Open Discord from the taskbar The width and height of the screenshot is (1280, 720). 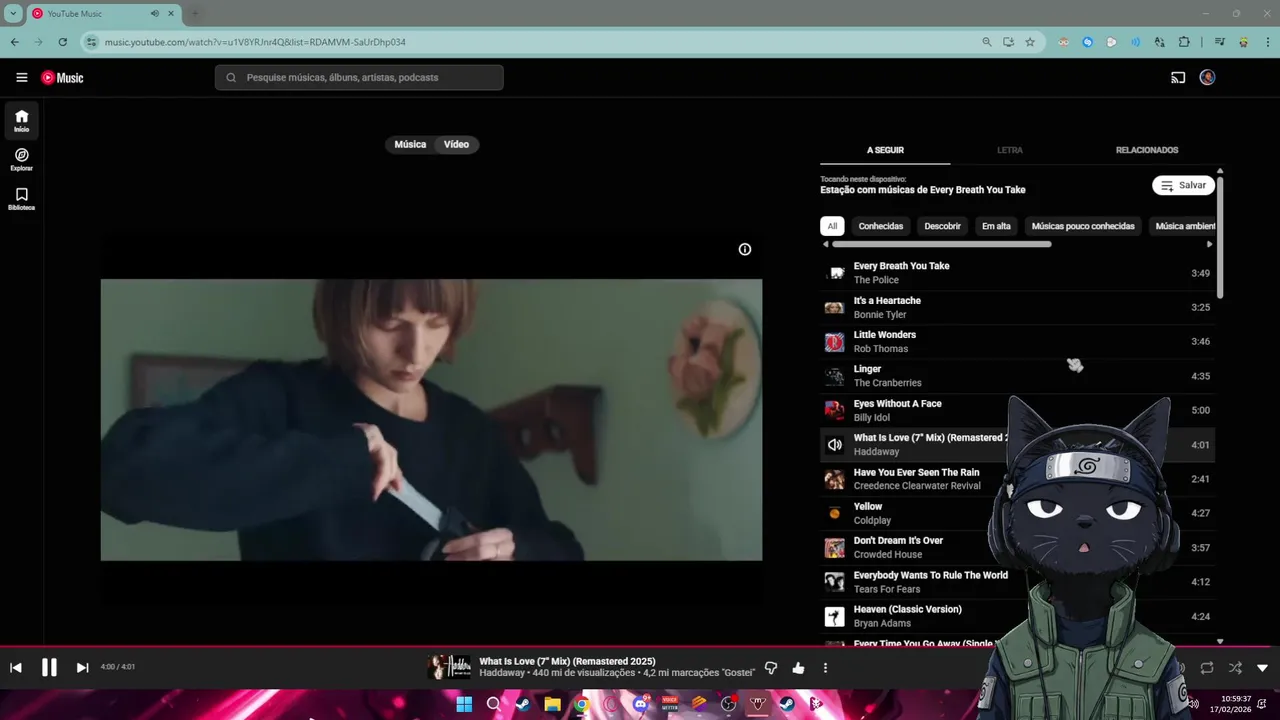(x=640, y=704)
